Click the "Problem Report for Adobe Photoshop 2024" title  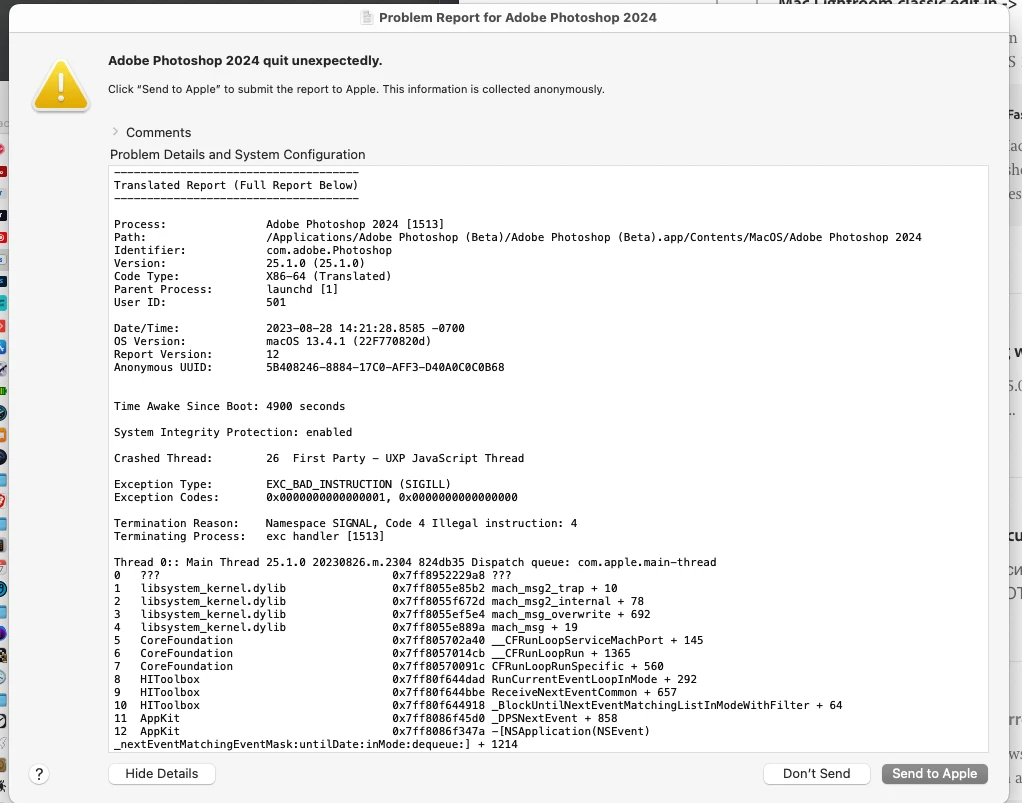518,18
